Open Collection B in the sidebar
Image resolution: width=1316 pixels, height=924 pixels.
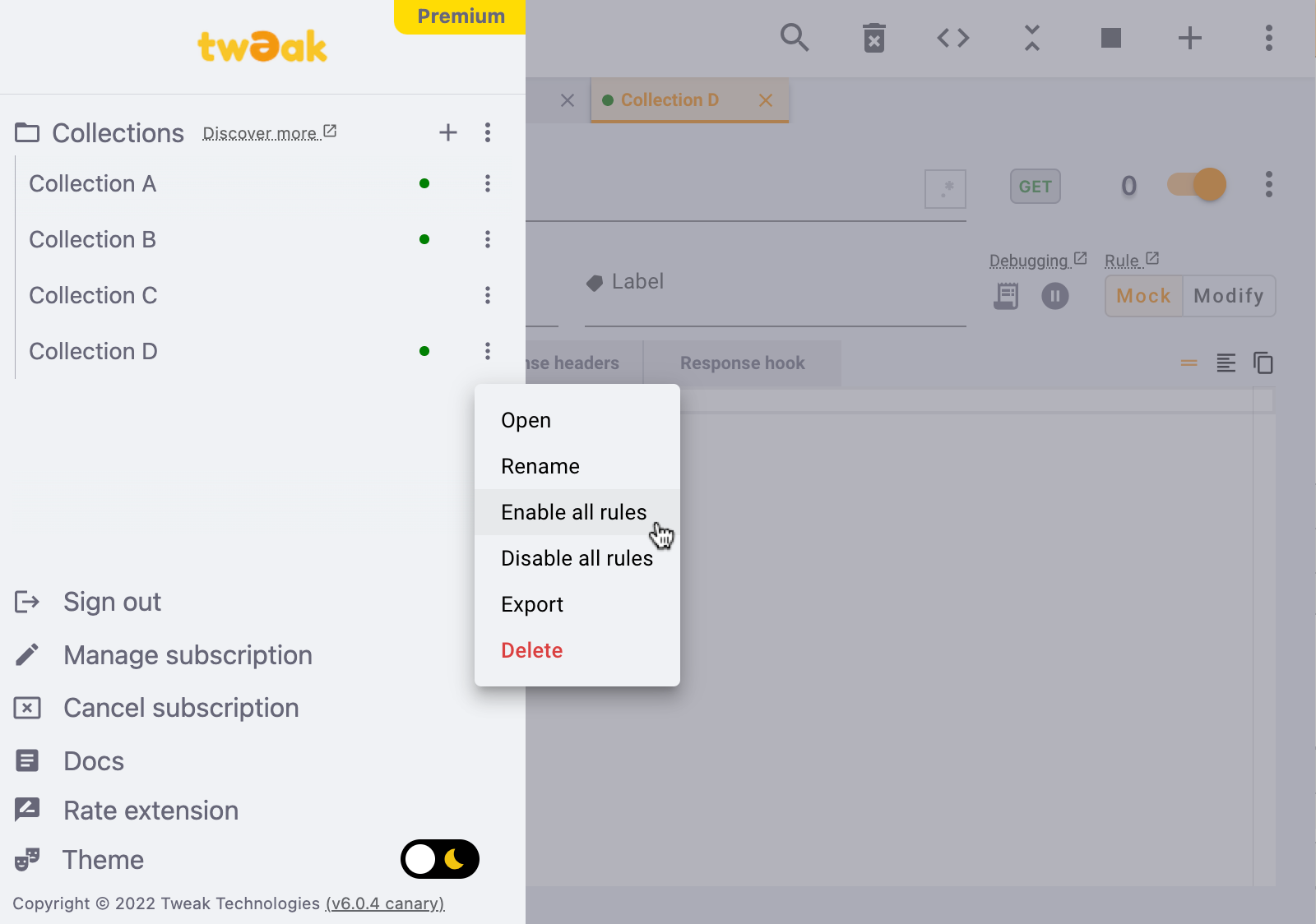click(x=92, y=239)
